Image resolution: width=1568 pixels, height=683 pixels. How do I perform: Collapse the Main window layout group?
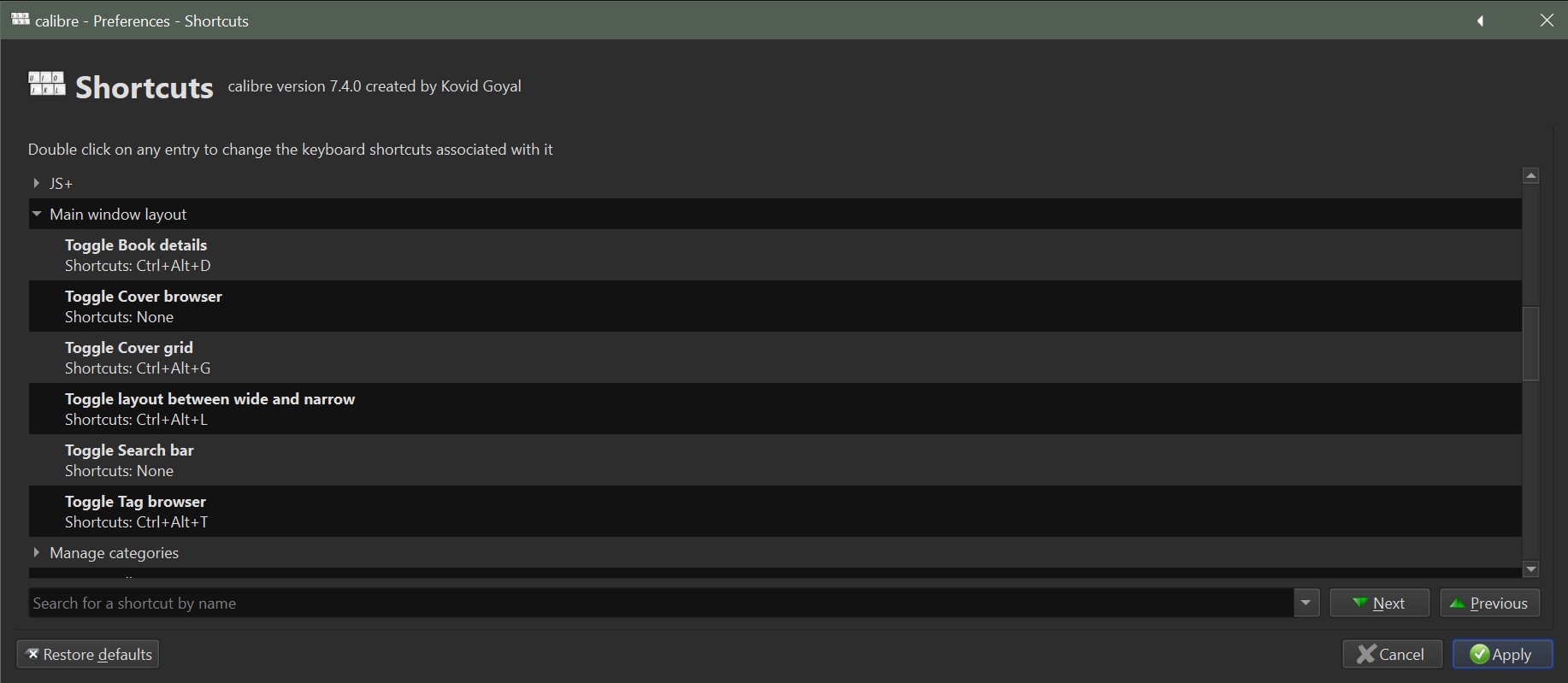point(37,214)
